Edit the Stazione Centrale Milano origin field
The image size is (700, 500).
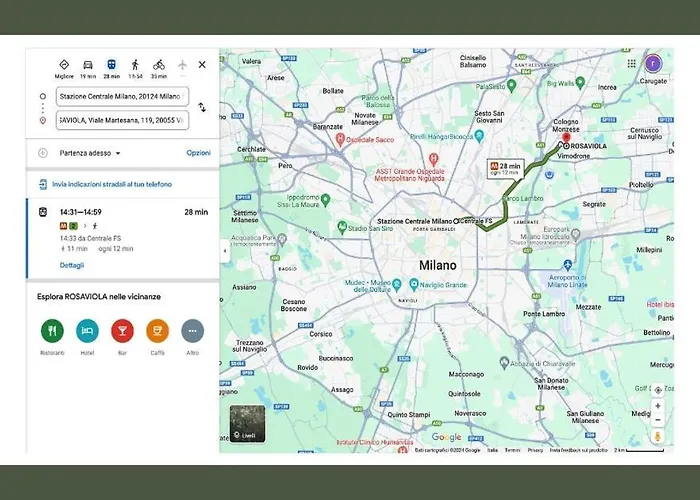pos(122,96)
